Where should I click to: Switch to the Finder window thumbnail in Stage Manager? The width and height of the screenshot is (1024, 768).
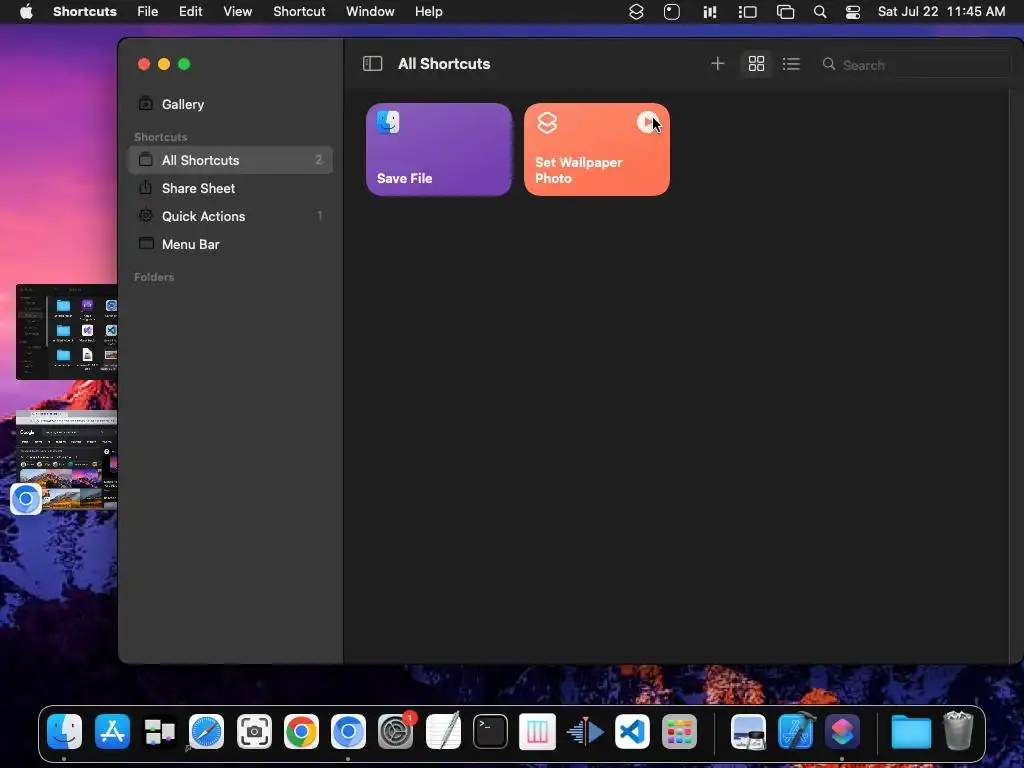coord(67,332)
